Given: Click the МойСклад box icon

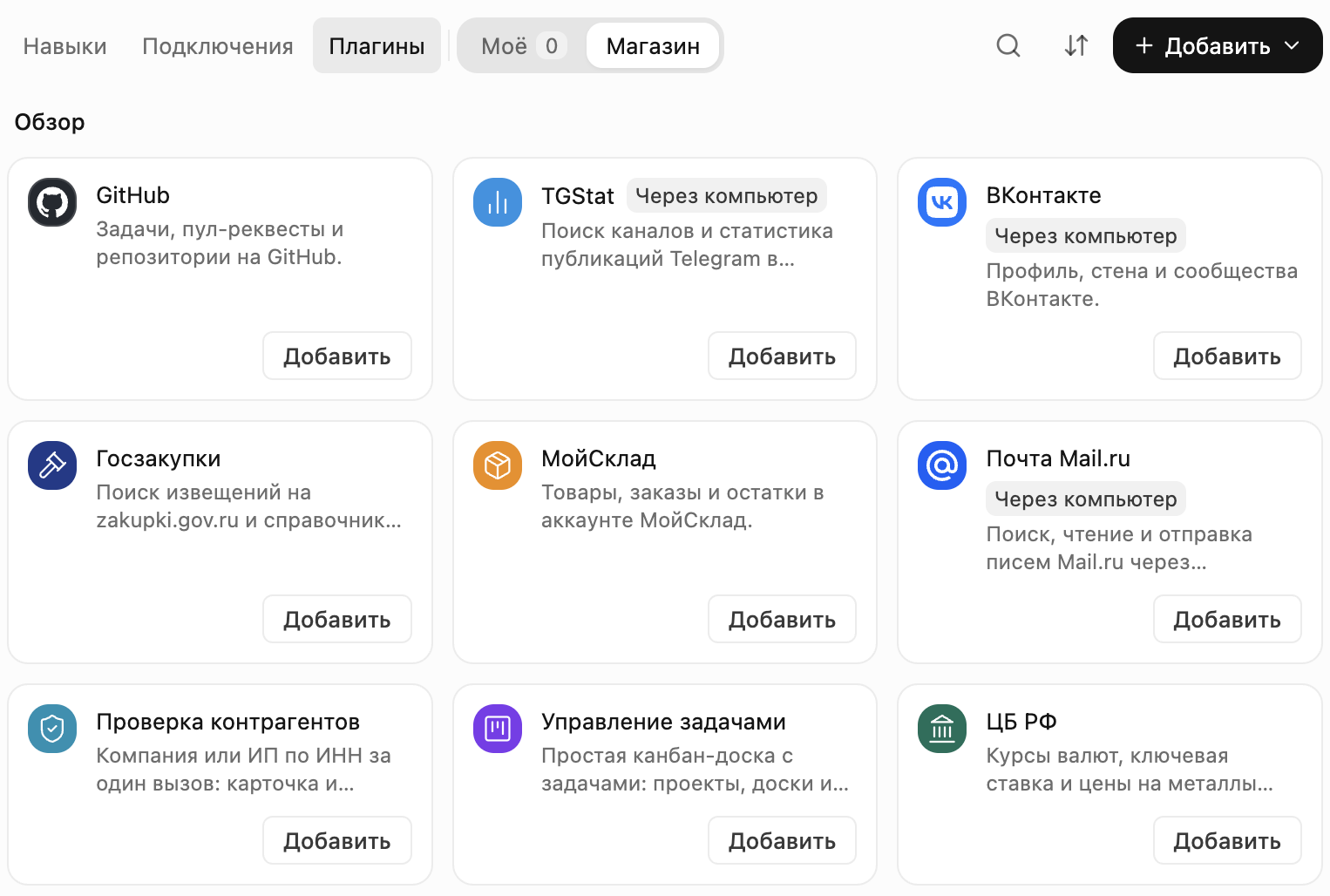Looking at the screenshot, I should (x=498, y=465).
